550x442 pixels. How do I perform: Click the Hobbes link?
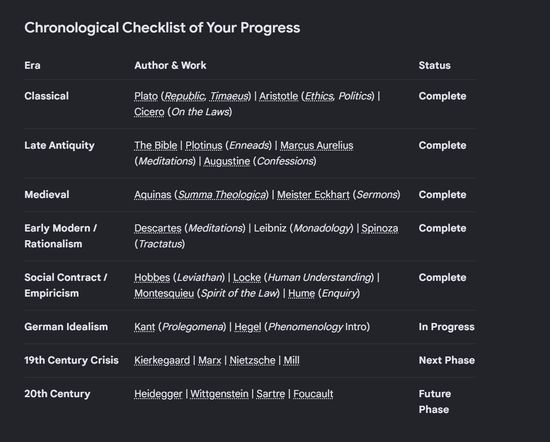pyautogui.click(x=152, y=277)
